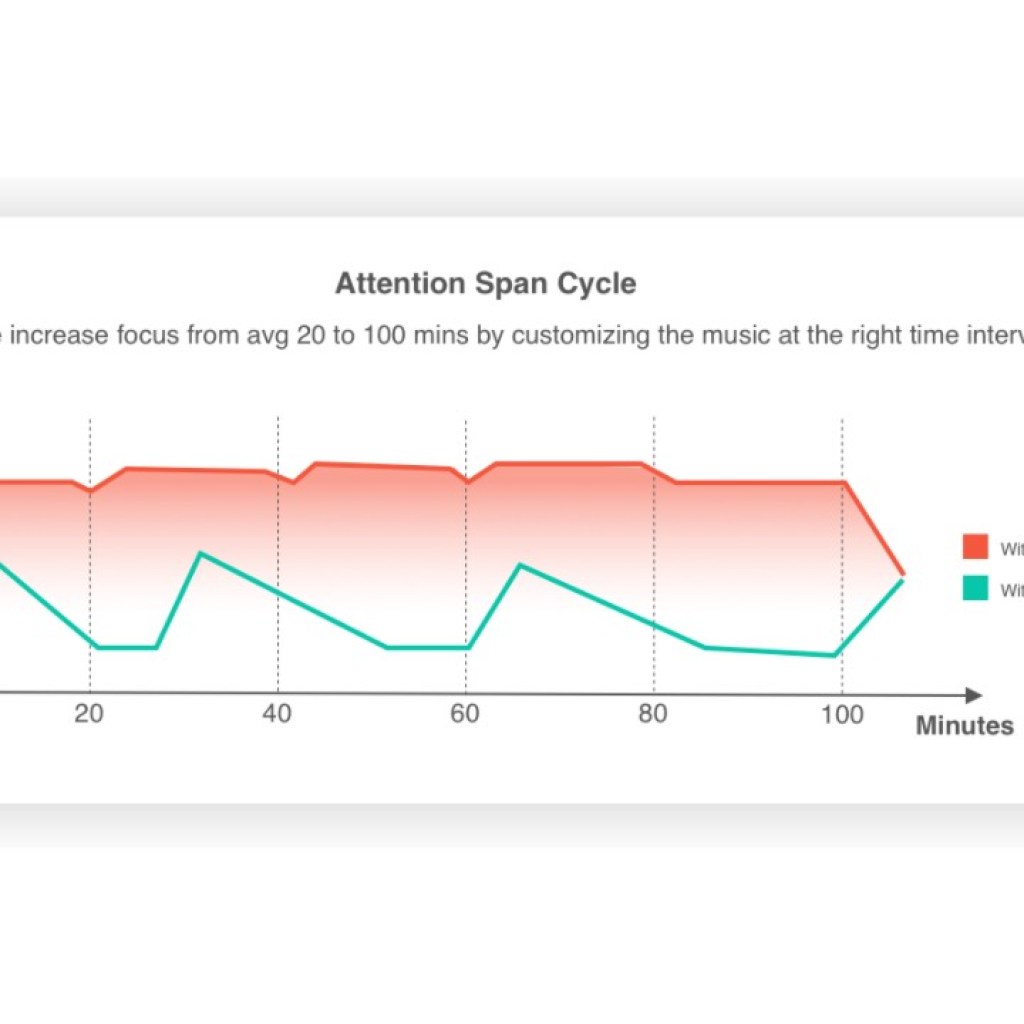Image resolution: width=1024 pixels, height=1024 pixels.
Task: Click the red line dip at 20 minutes
Action: [x=90, y=491]
